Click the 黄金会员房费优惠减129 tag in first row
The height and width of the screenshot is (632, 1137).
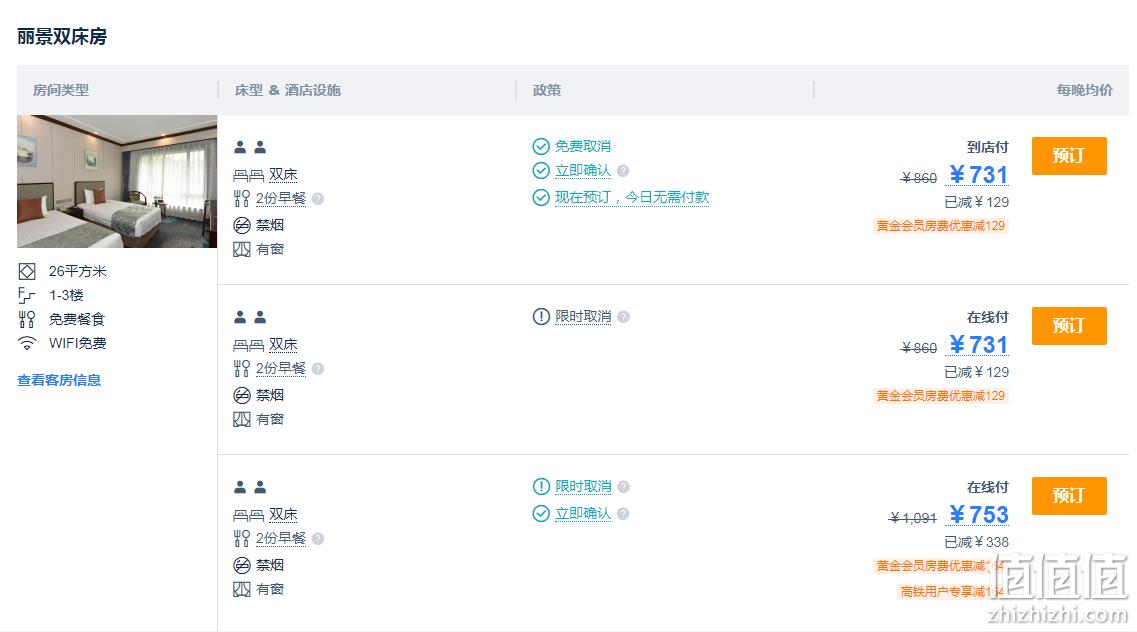(940, 226)
